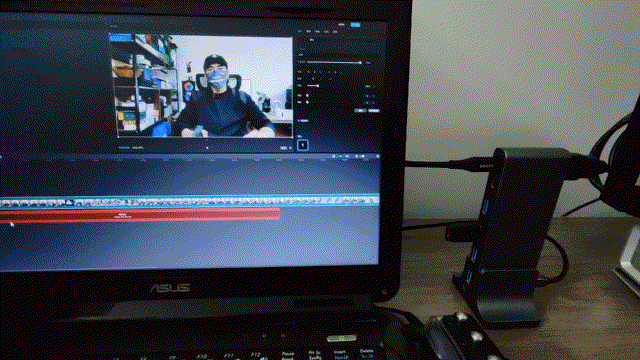Click the handle of the long properties slider
Image resolution: width=640 pixels, height=360 pixels.
click(360, 62)
